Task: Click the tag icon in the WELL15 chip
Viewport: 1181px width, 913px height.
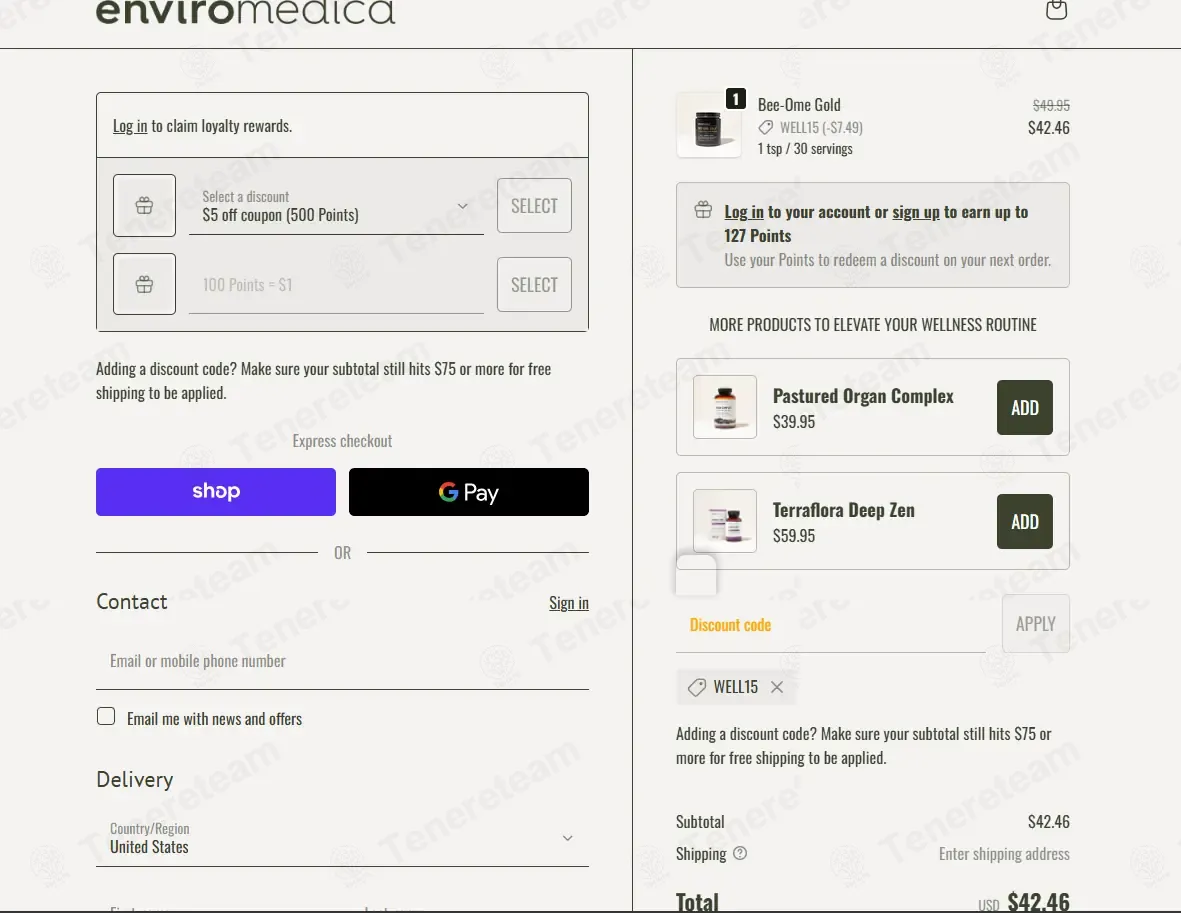Action: (x=697, y=687)
